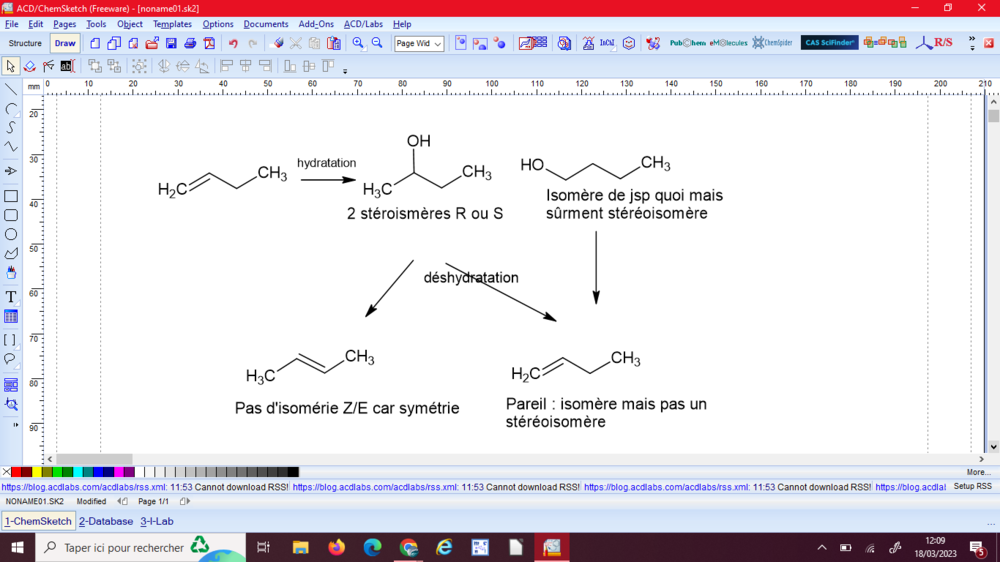This screenshot has height=562, width=1000.
Task: Click the Print icon
Action: click(190, 43)
